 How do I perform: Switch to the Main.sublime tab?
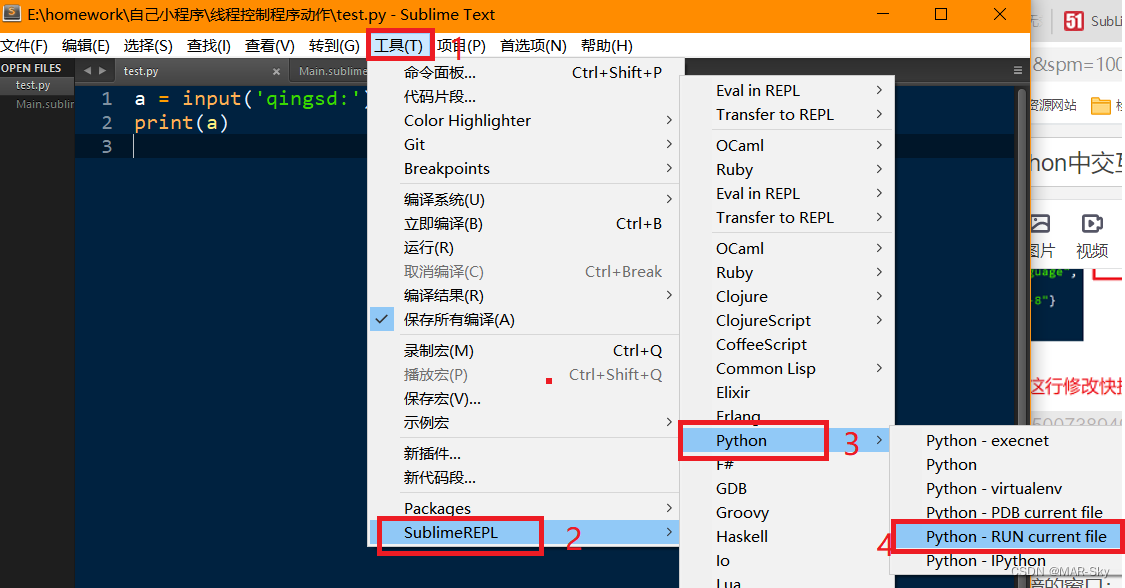pyautogui.click(x=334, y=71)
